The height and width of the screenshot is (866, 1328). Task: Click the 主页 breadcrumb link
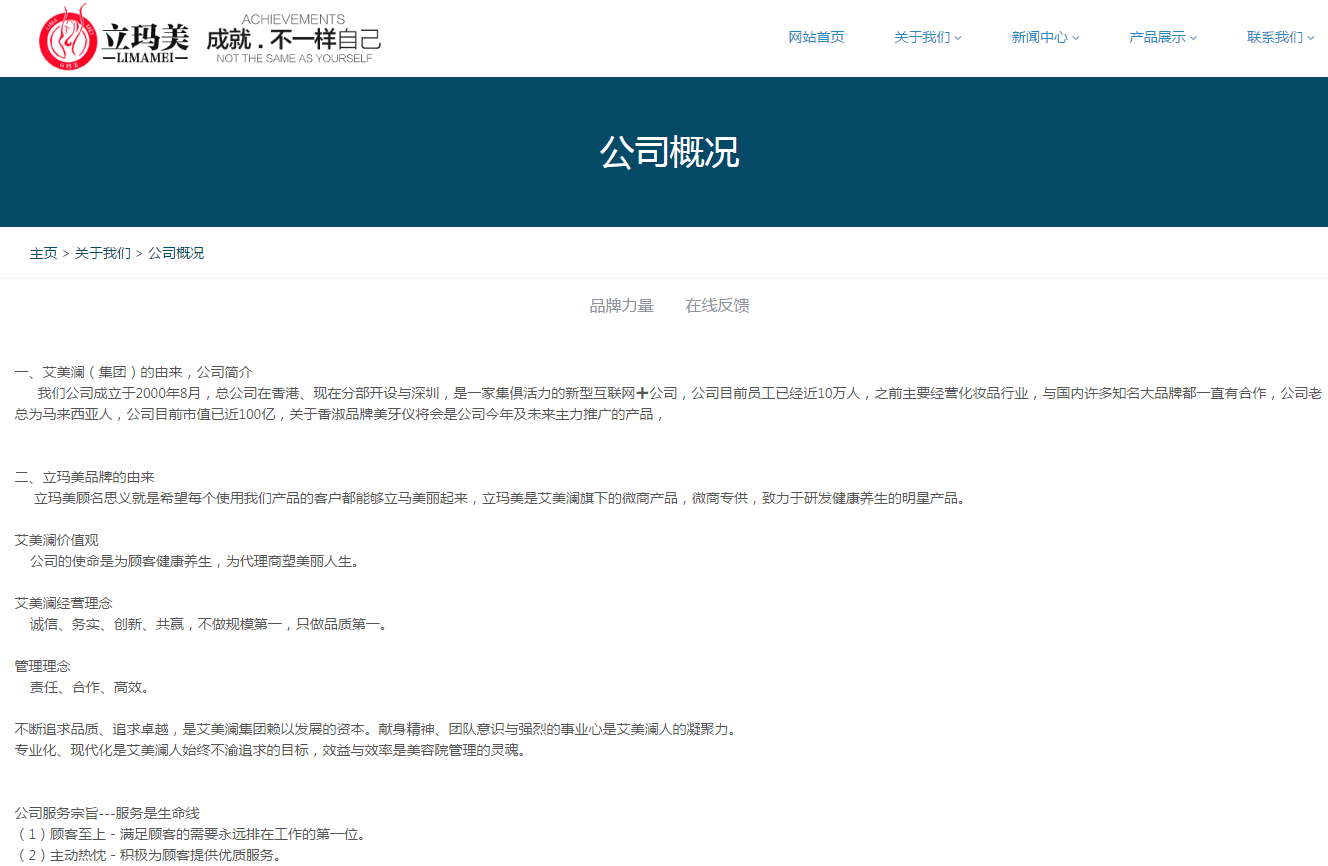point(43,253)
